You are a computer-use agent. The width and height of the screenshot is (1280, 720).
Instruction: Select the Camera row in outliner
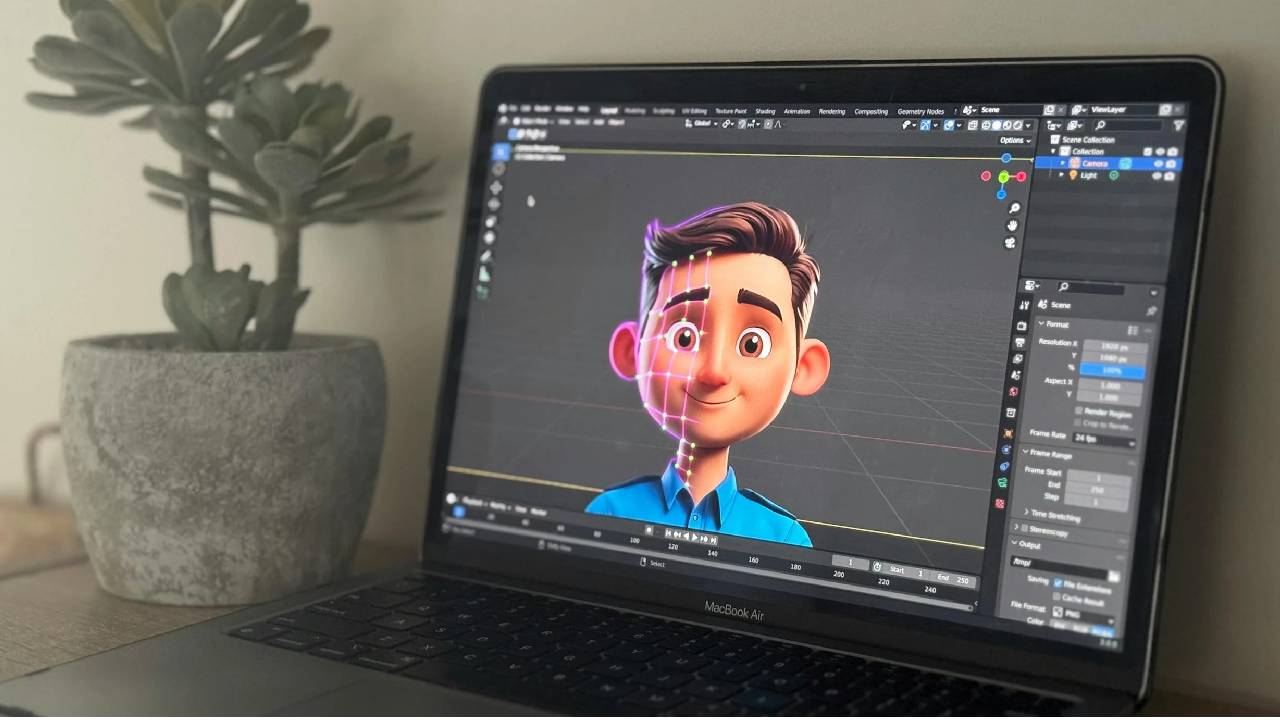pos(1108,164)
